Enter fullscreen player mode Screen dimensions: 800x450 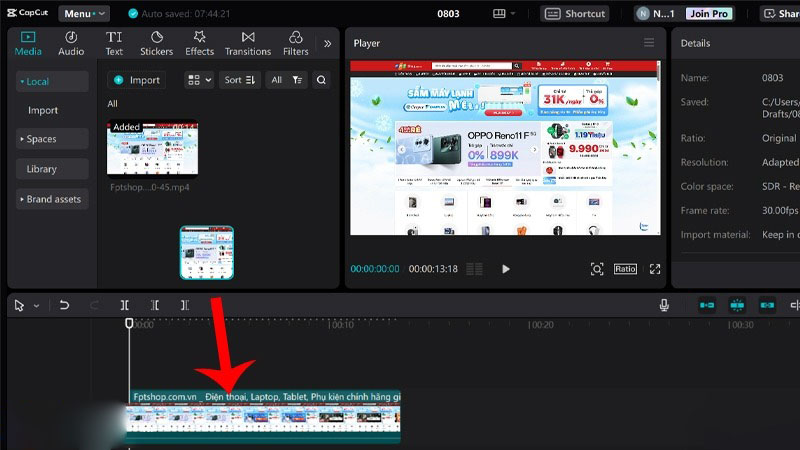tap(655, 269)
